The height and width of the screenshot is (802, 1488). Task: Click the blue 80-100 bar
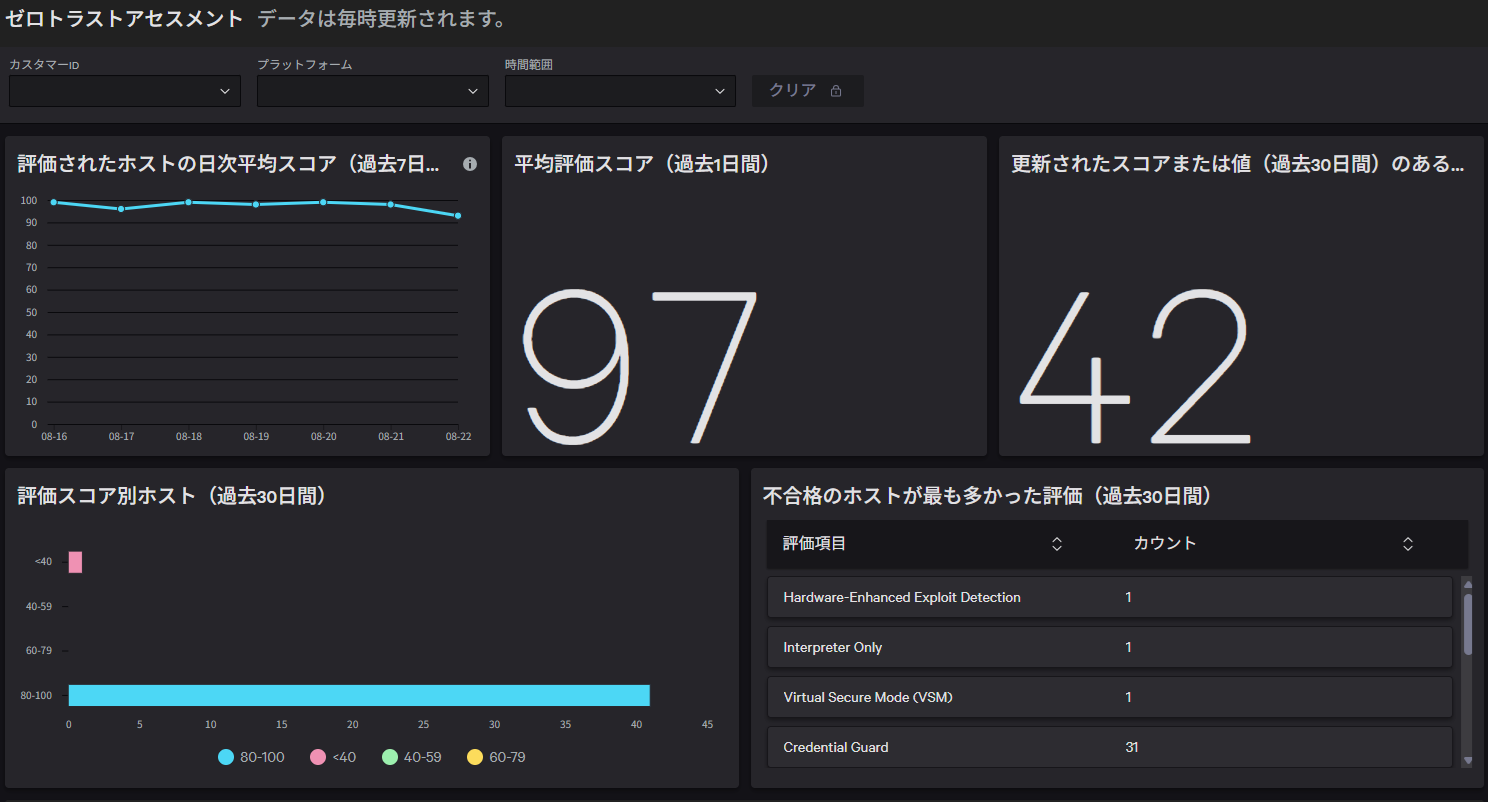(x=359, y=695)
